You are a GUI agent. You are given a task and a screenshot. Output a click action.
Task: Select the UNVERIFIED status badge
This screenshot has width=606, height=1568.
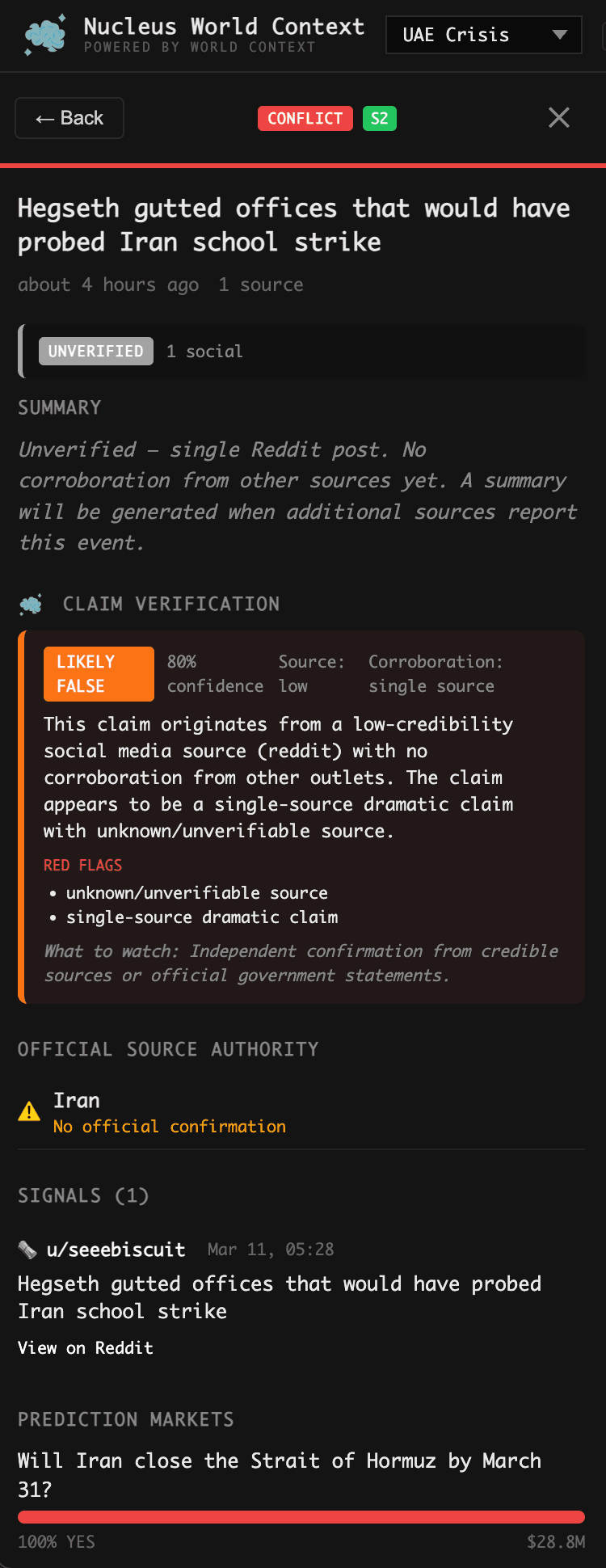coord(95,351)
